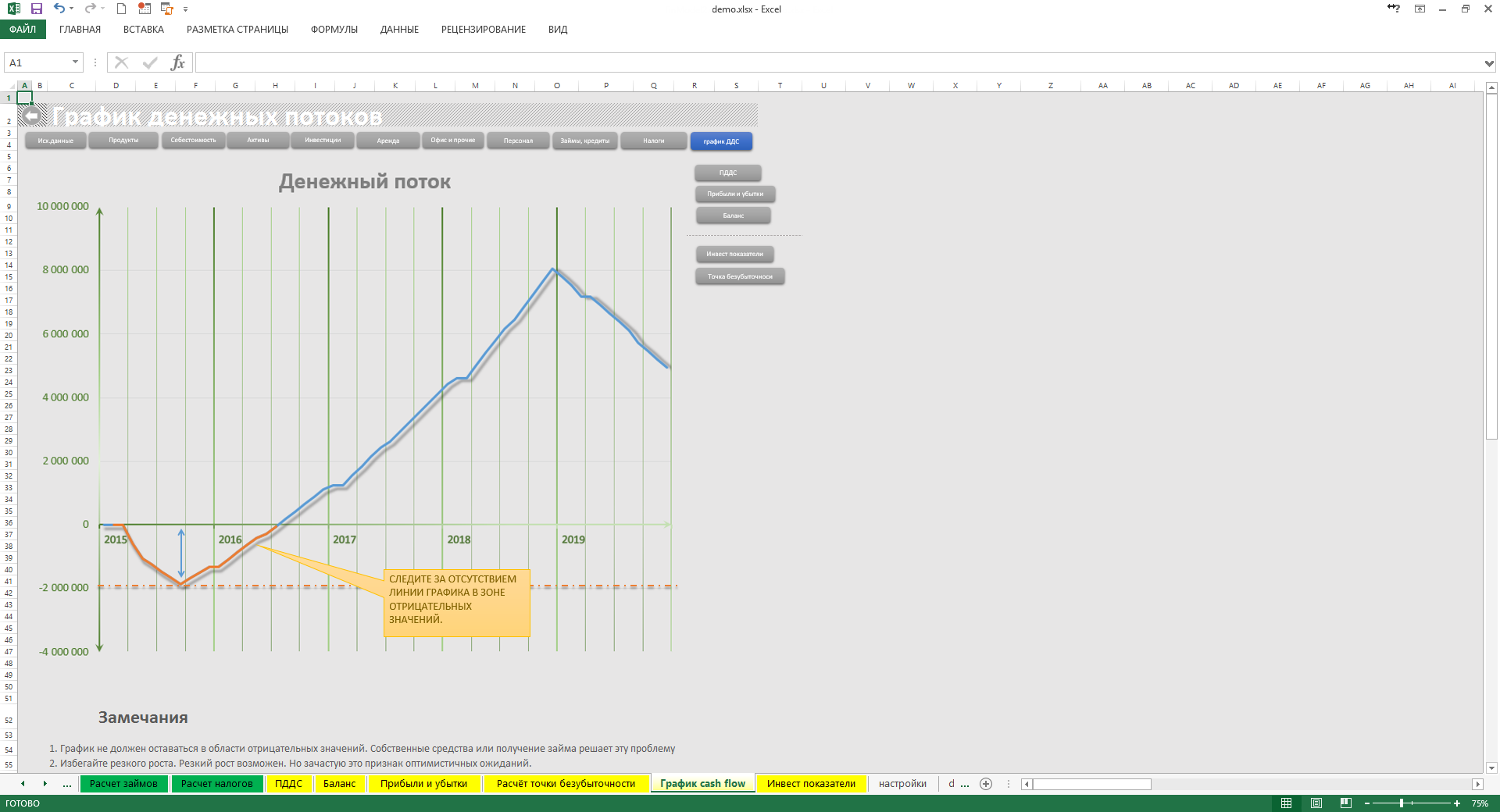This screenshot has height=812, width=1500.
Task: Open the ДАННЫЕ ribbon tab
Action: pos(399,30)
